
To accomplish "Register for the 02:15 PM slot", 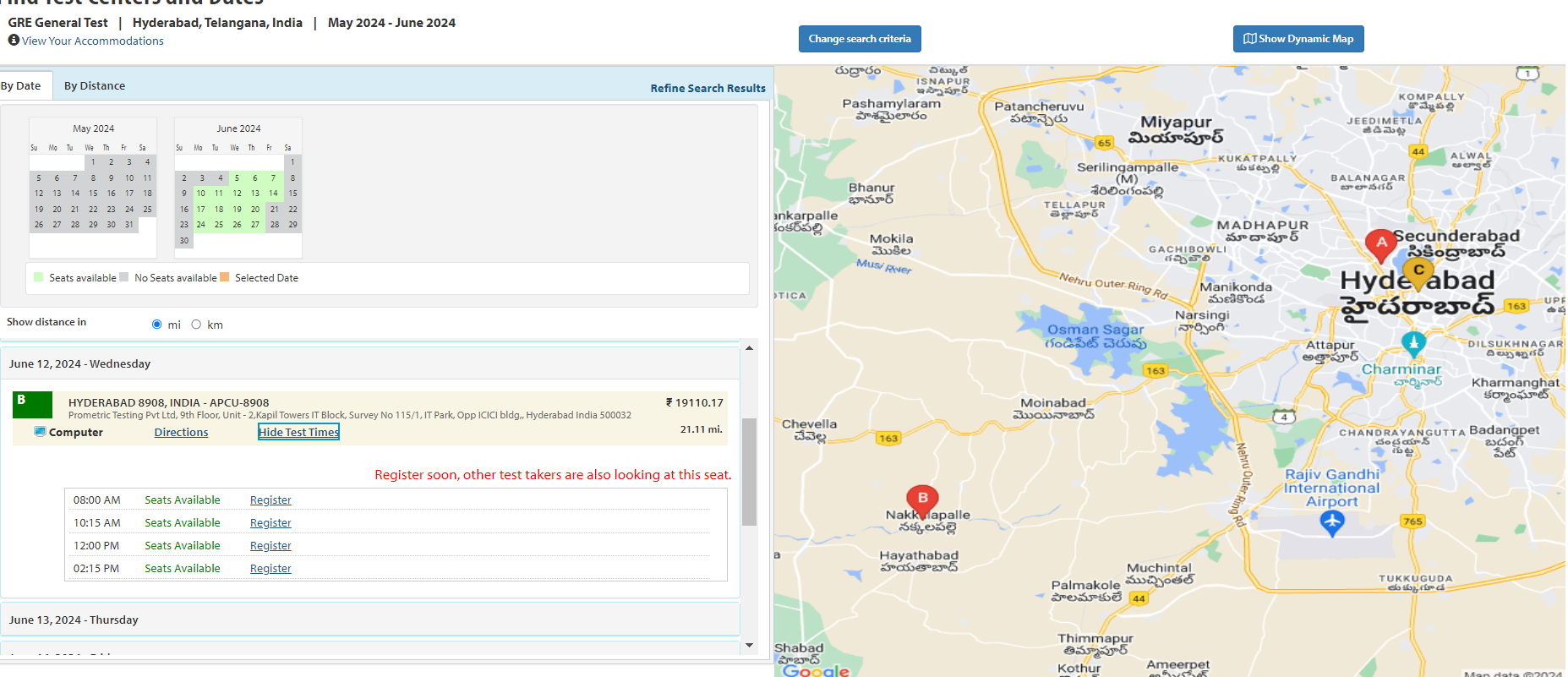I will (270, 569).
